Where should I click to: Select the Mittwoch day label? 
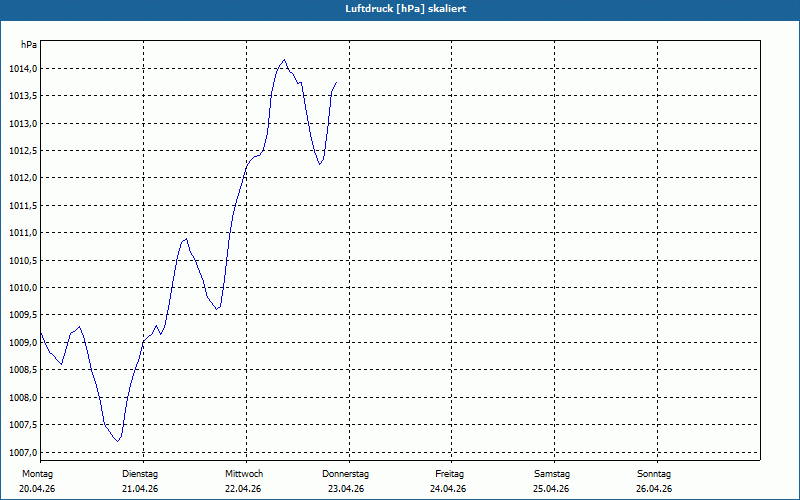[244, 474]
